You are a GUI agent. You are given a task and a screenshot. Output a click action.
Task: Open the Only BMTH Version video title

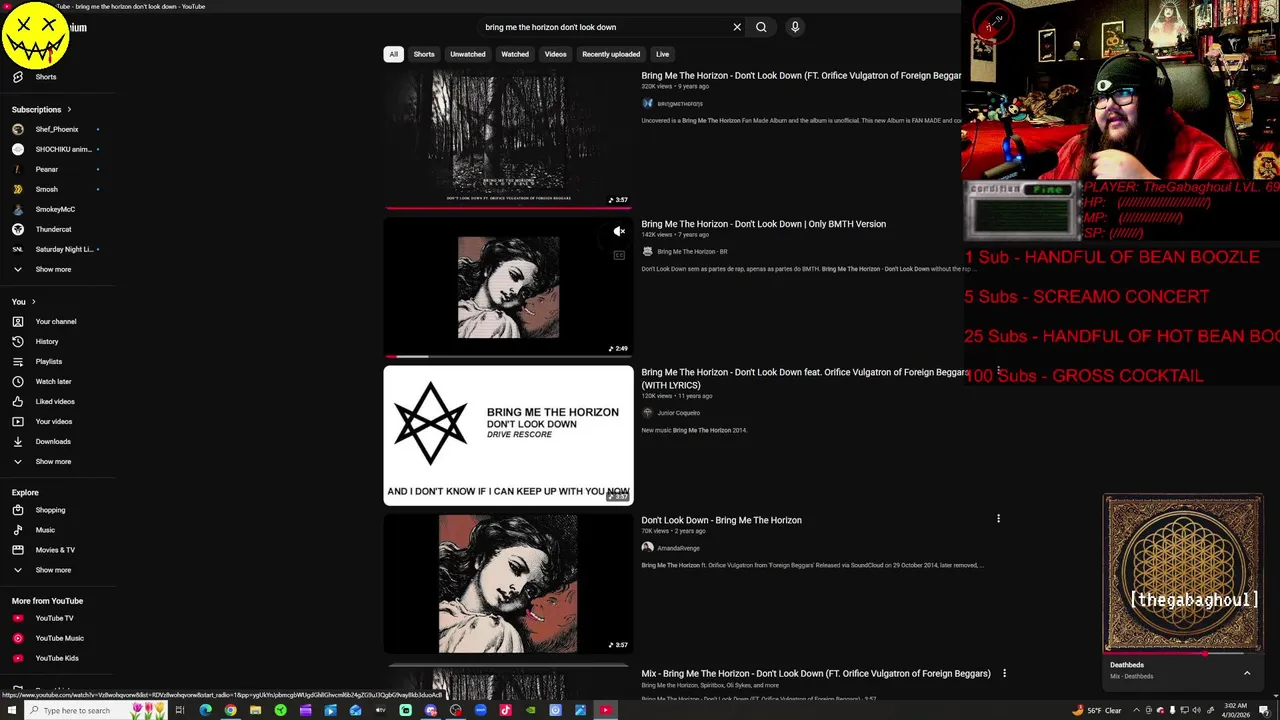coord(763,224)
